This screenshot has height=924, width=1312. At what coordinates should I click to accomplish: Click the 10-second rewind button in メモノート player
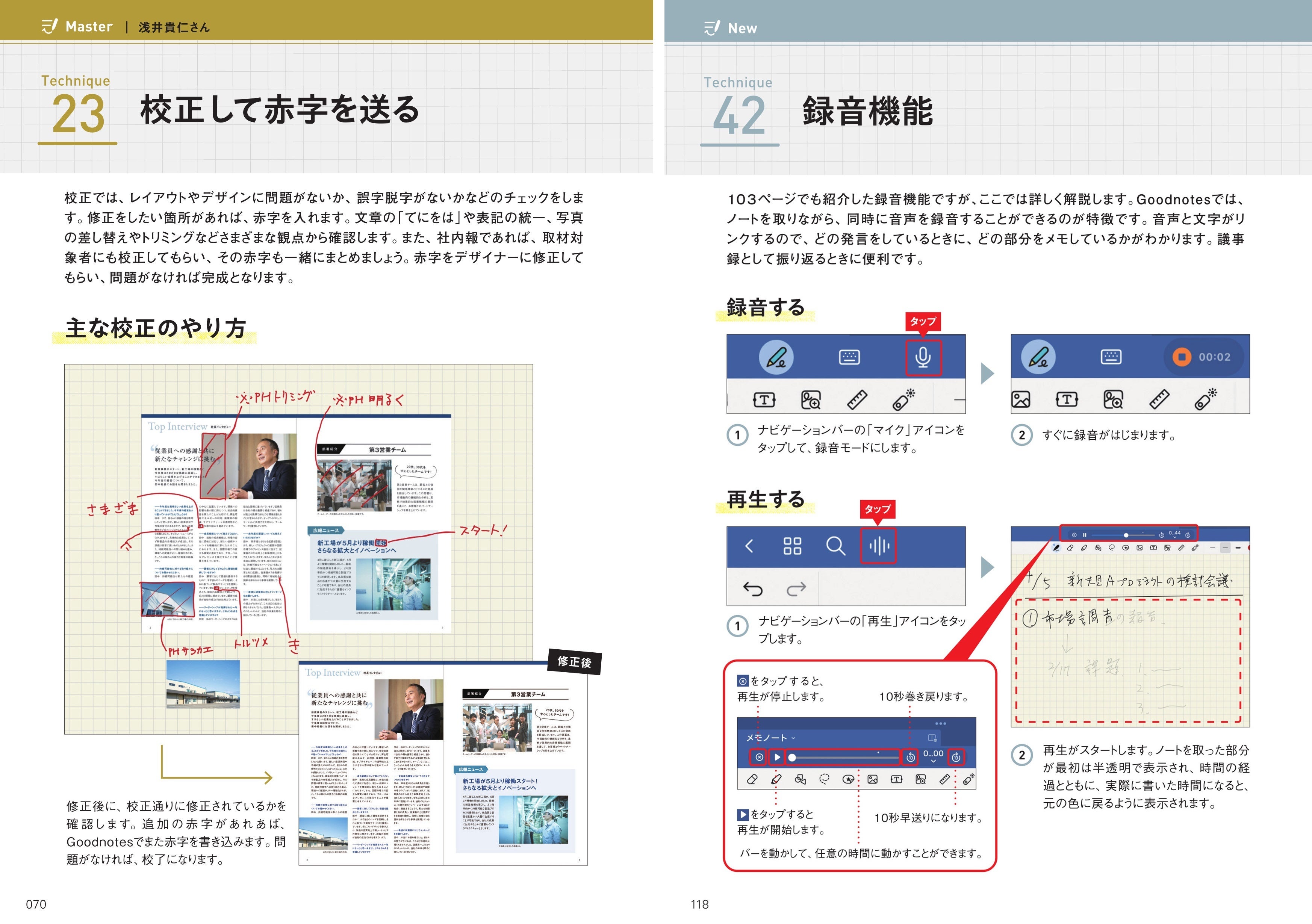910,757
